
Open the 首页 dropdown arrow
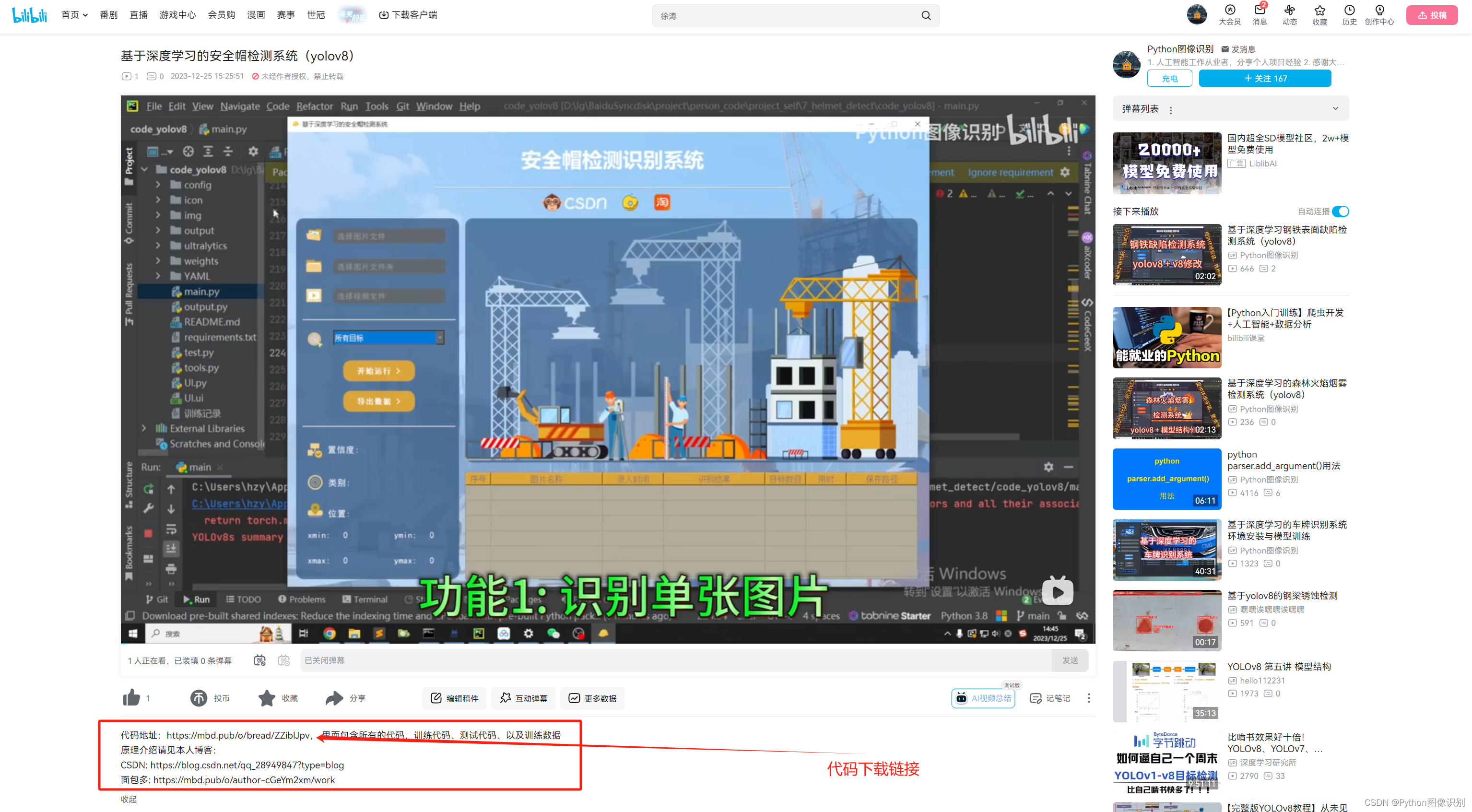pos(85,15)
